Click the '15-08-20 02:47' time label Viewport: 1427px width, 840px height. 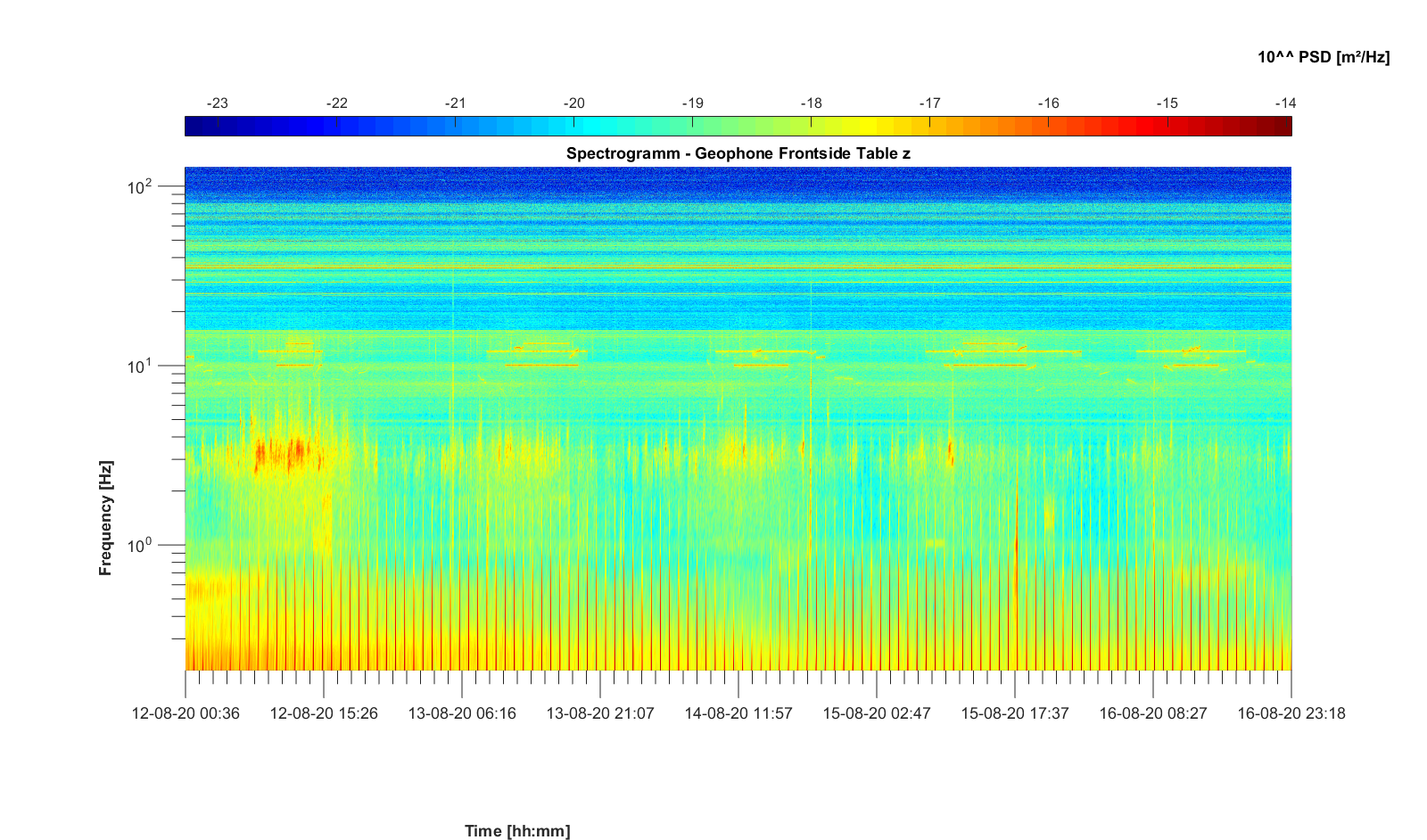pyautogui.click(x=877, y=713)
